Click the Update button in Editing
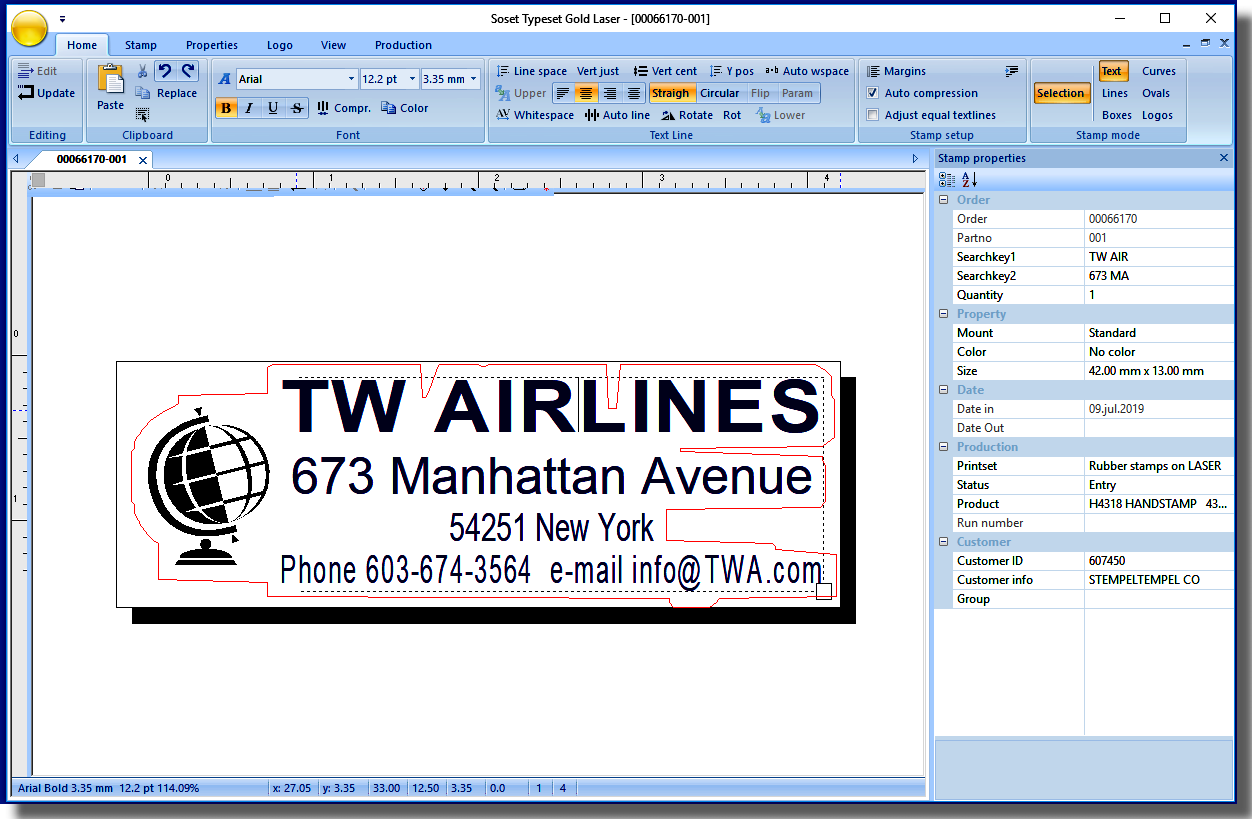The image size is (1252, 819). pos(47,93)
